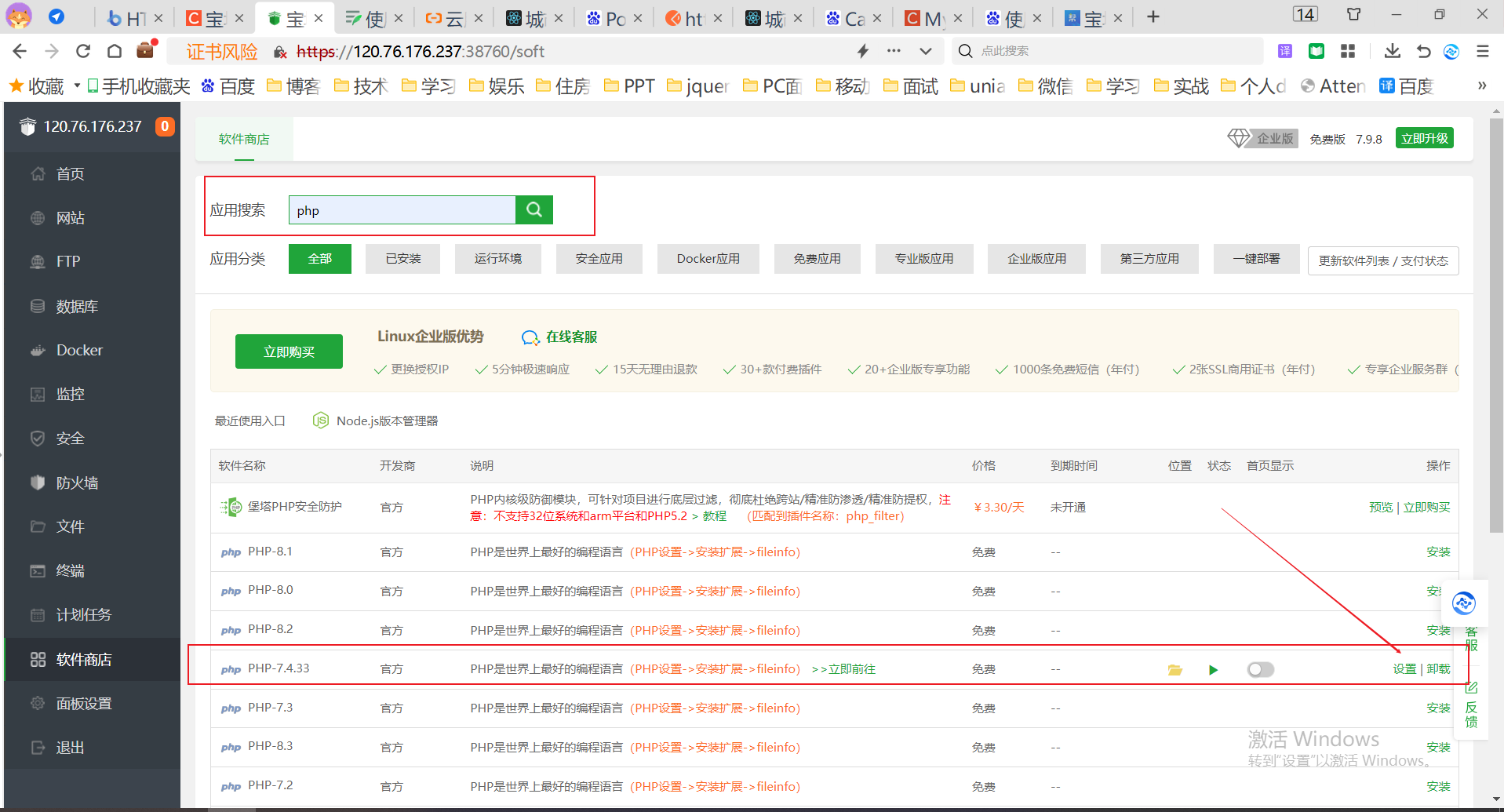1504x812 pixels.
Task: Click the 文件 sidebar folder icon
Action: point(38,526)
